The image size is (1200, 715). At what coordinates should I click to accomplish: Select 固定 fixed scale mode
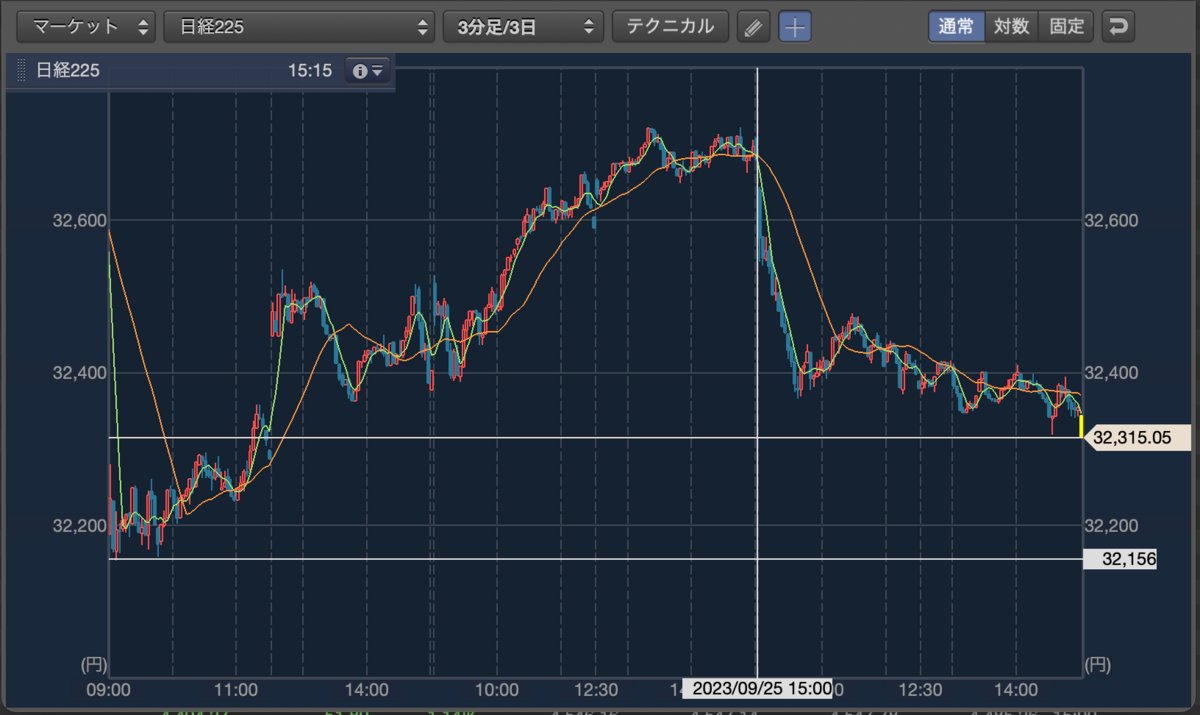[x=1066, y=27]
